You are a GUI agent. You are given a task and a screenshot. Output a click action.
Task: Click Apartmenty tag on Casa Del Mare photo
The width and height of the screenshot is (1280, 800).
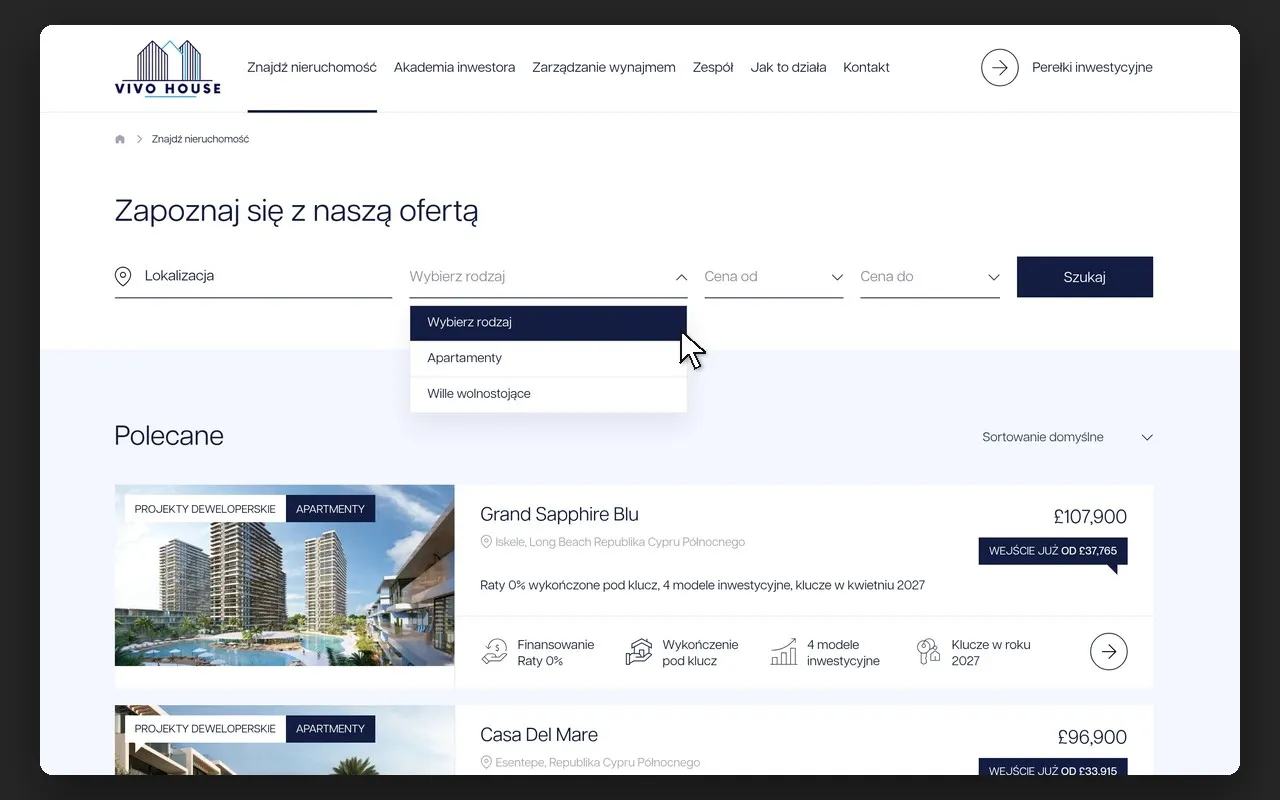coord(330,729)
